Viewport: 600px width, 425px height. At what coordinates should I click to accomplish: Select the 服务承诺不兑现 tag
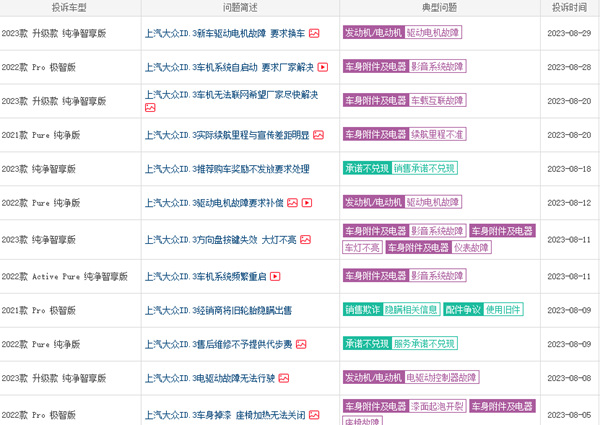(x=424, y=344)
